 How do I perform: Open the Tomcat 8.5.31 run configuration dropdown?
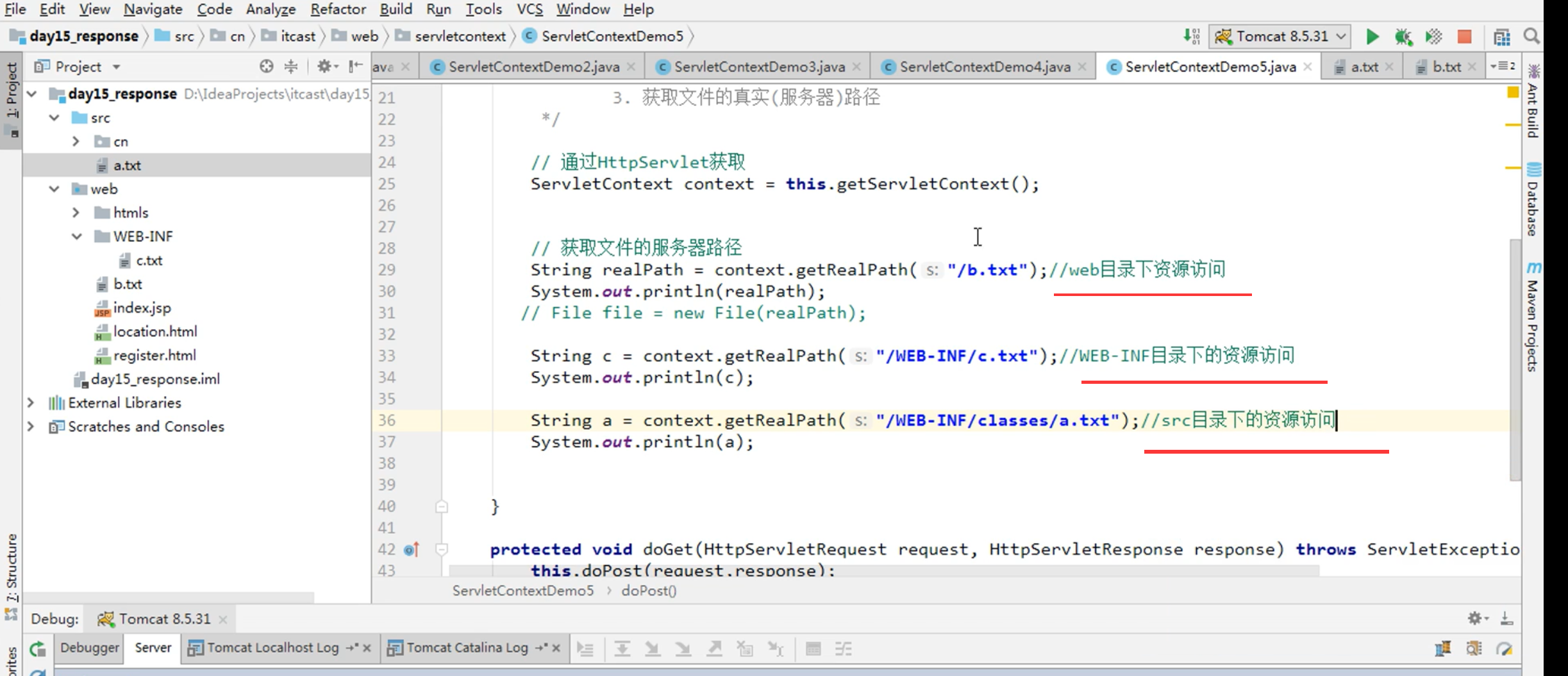[x=1280, y=37]
